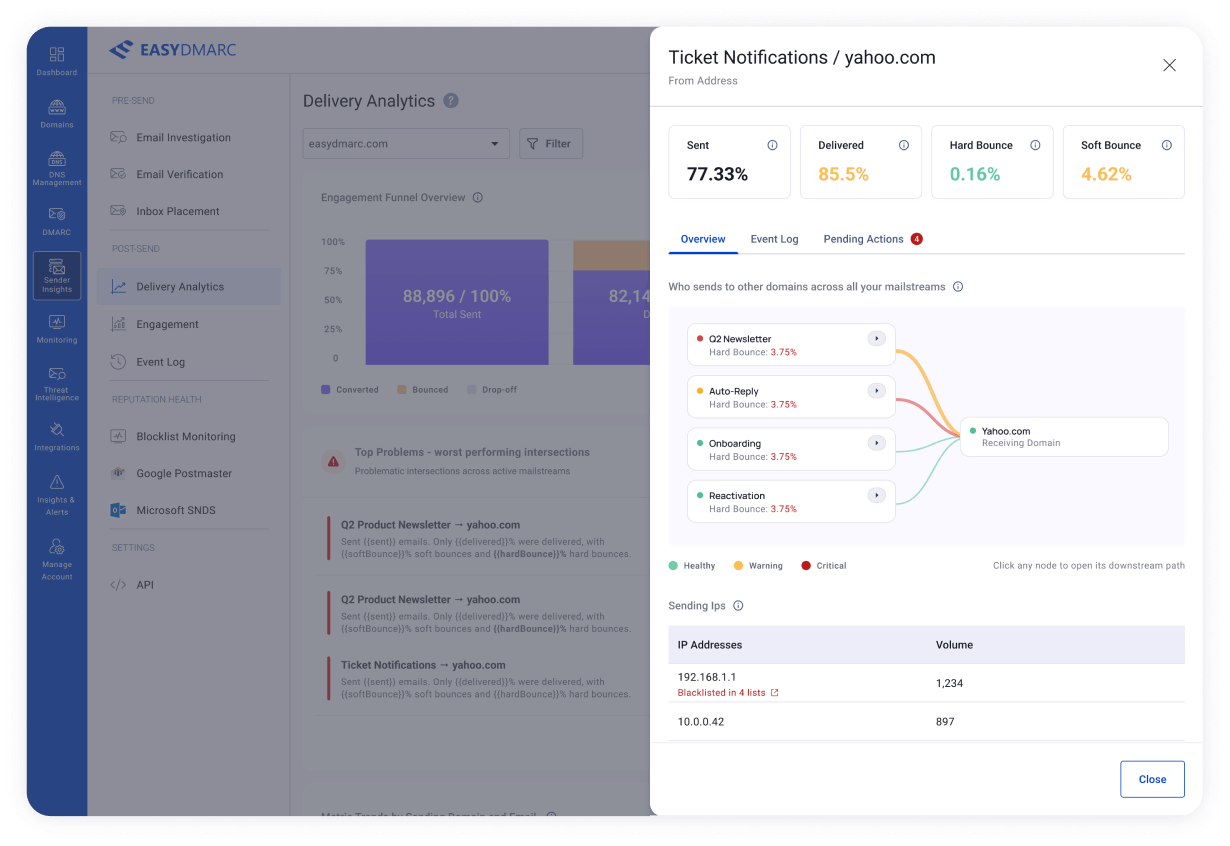Click the Sent metric info icon
Viewport: 1230px width, 846px height.
tap(772, 145)
